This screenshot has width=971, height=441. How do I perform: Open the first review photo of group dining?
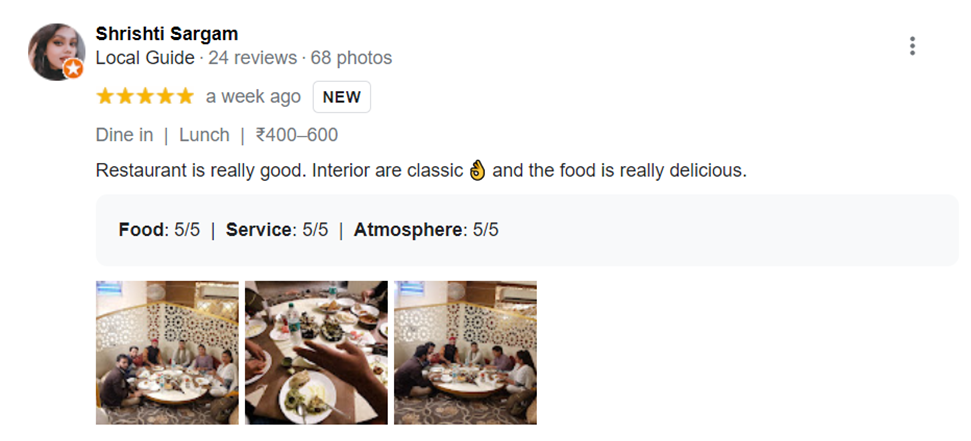pos(167,352)
